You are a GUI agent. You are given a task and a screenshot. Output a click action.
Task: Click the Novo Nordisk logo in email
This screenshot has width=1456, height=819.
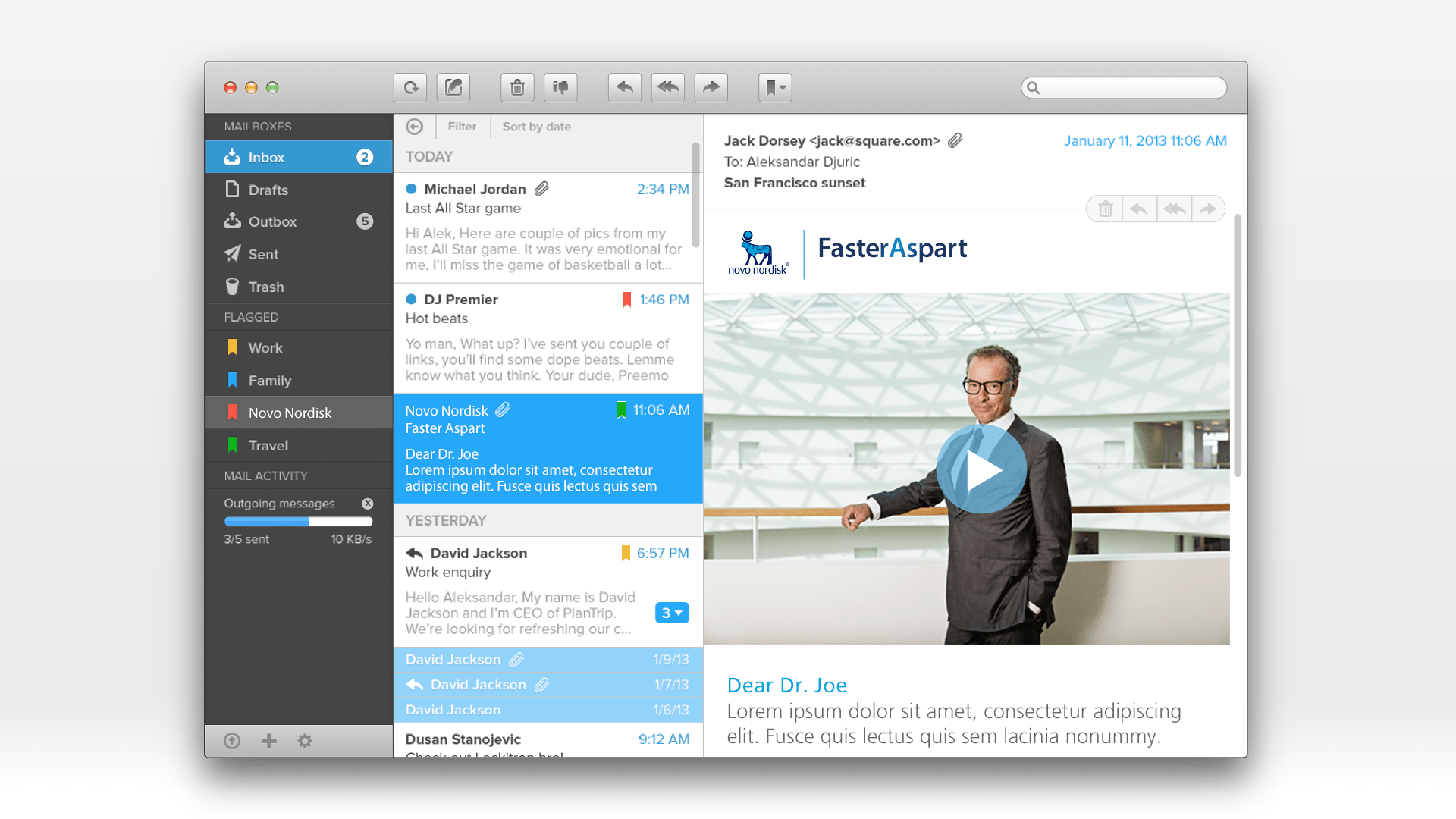click(x=758, y=253)
